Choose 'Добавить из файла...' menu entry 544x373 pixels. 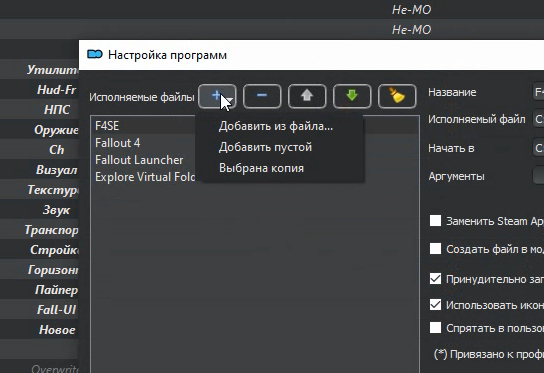pos(276,126)
